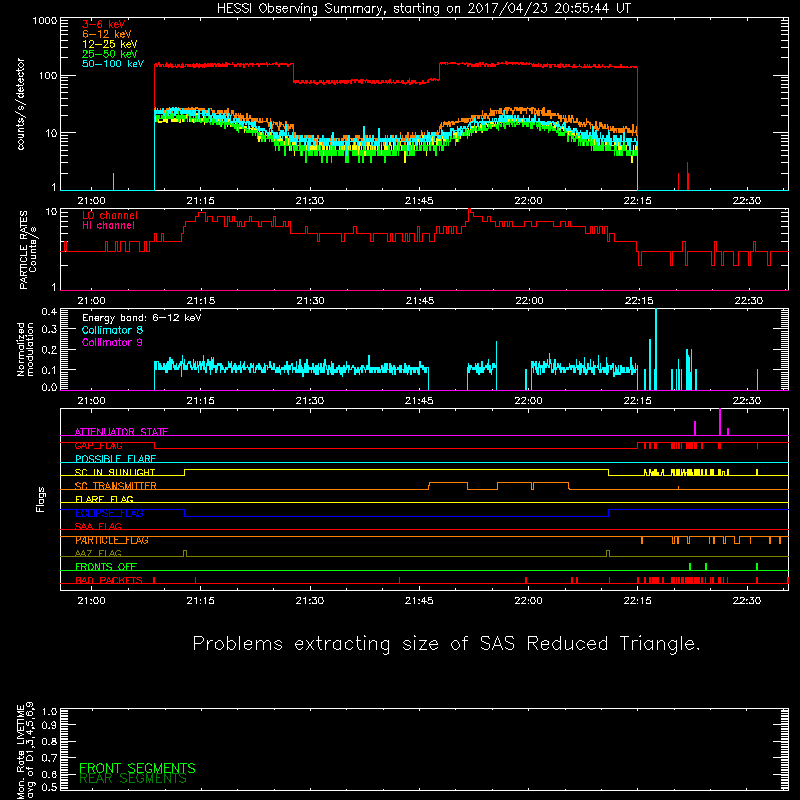Select the SC_IN_SUNLIGHT flag label
The height and width of the screenshot is (800, 800).
[115, 472]
